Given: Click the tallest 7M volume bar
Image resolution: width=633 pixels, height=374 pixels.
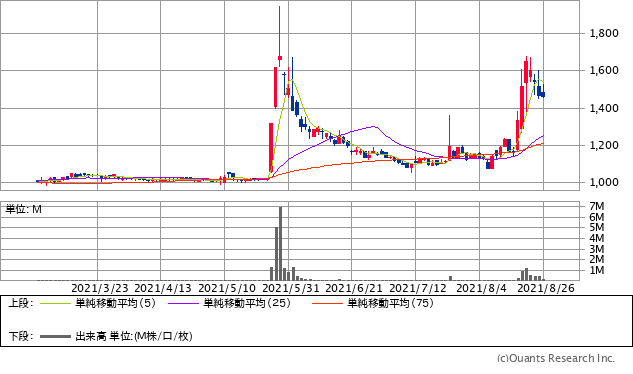Looking at the screenshot, I should click(281, 244).
